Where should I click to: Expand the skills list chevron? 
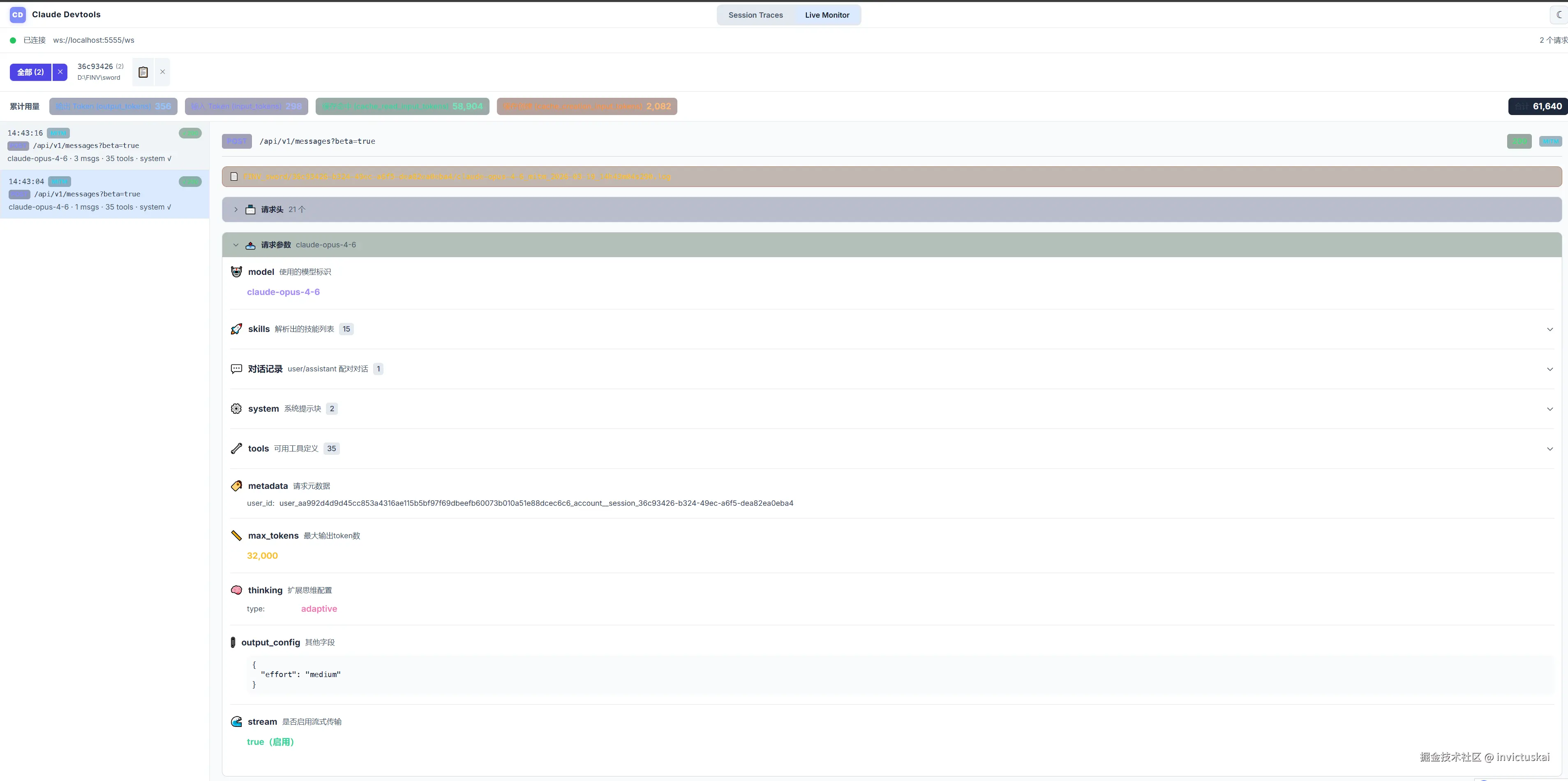click(1549, 329)
